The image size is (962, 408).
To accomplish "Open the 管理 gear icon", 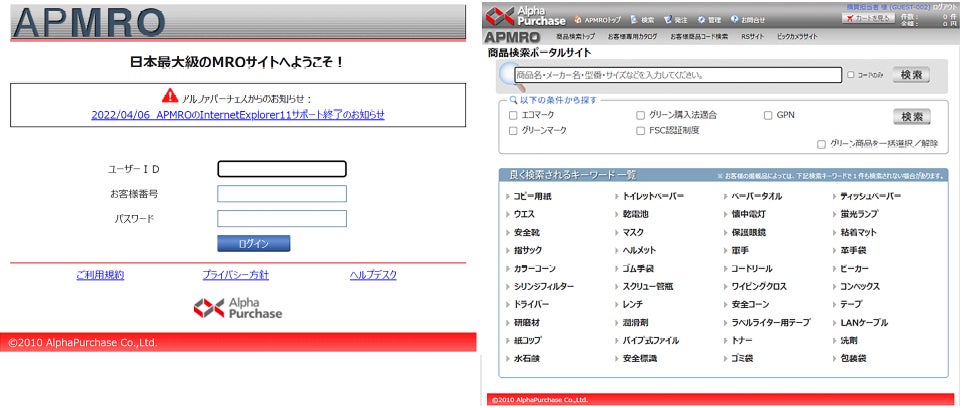I will point(701,20).
